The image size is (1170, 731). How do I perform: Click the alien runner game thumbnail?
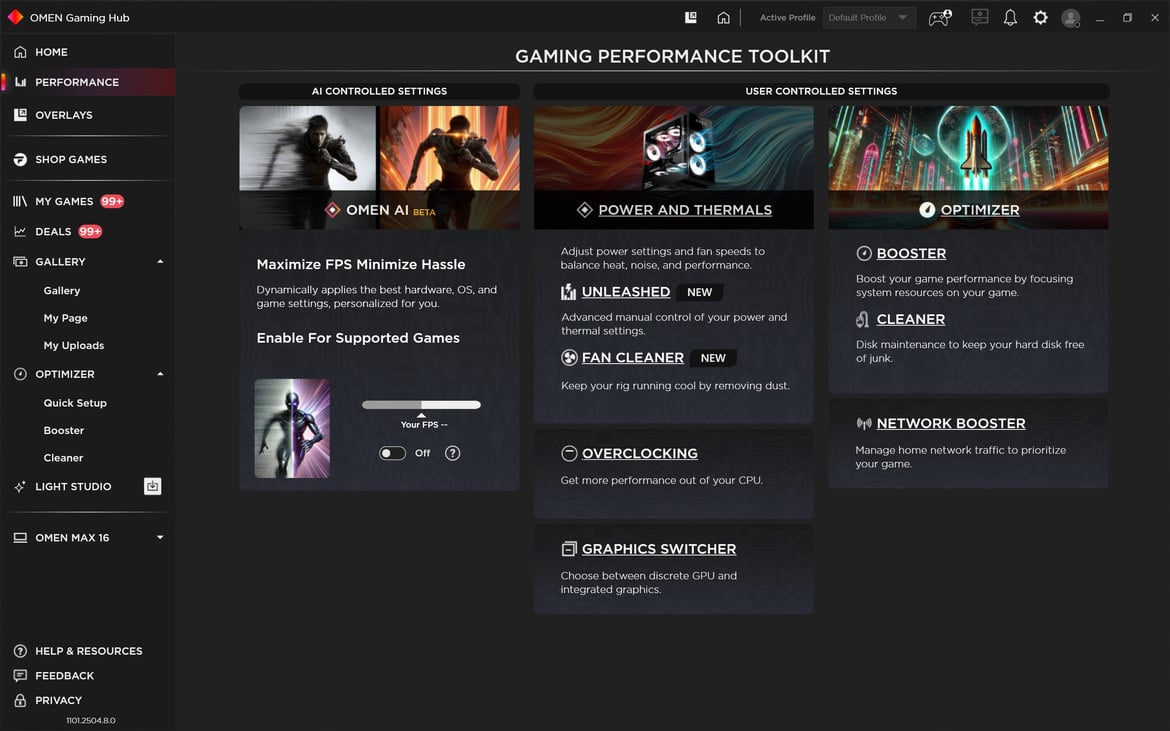point(292,428)
